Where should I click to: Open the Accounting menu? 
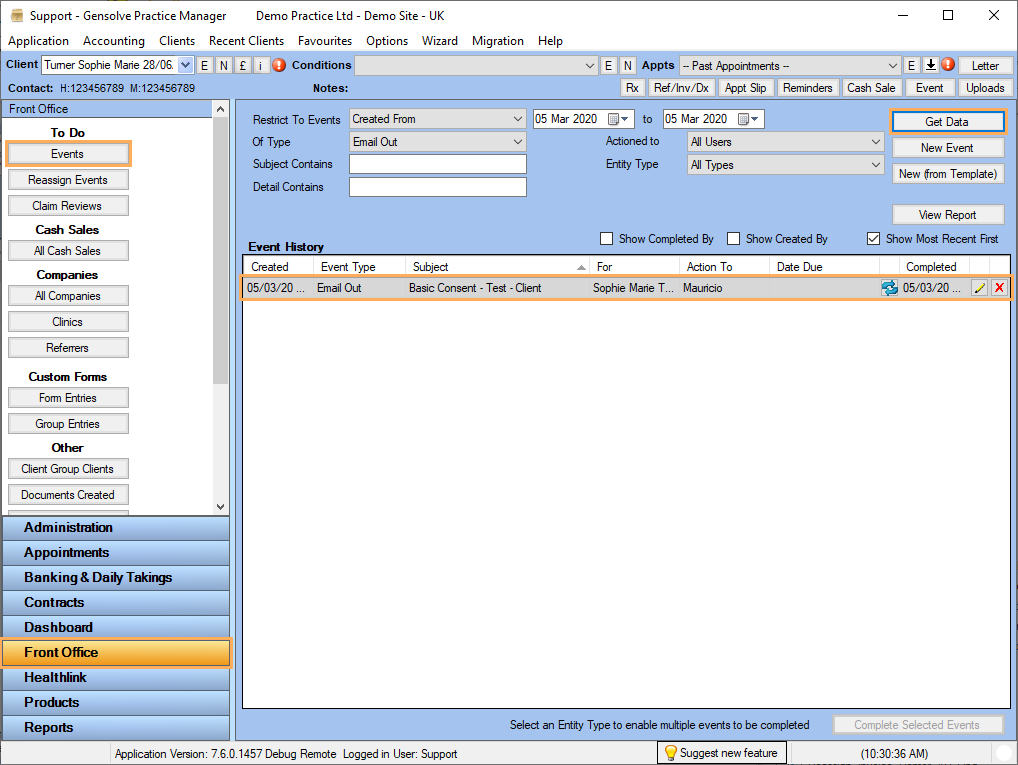point(113,41)
